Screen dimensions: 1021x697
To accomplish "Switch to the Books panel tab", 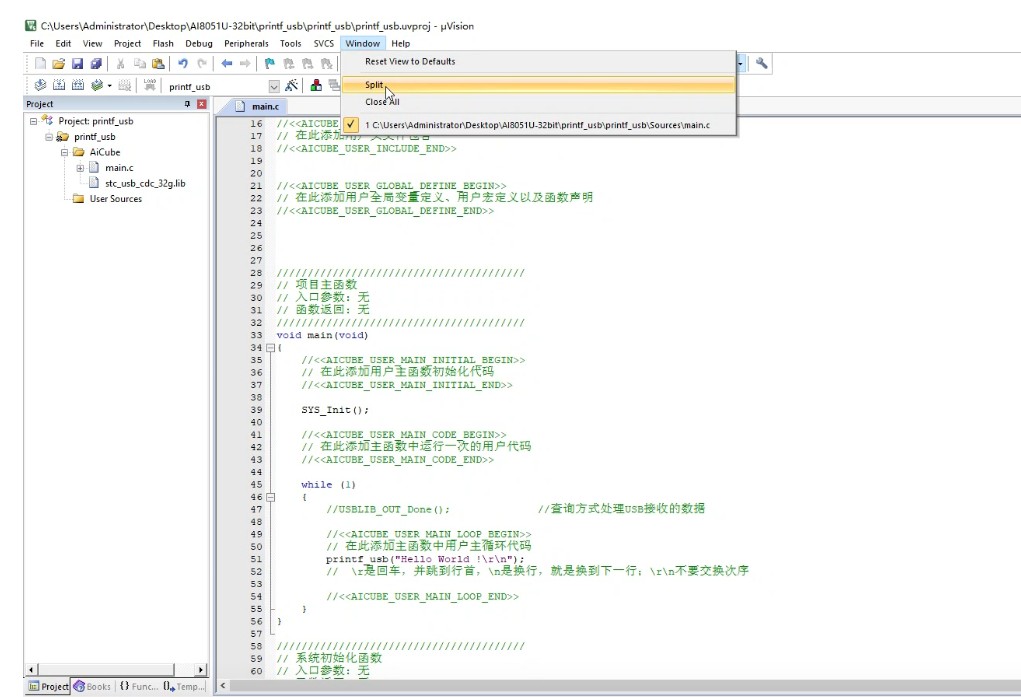I will (x=95, y=687).
